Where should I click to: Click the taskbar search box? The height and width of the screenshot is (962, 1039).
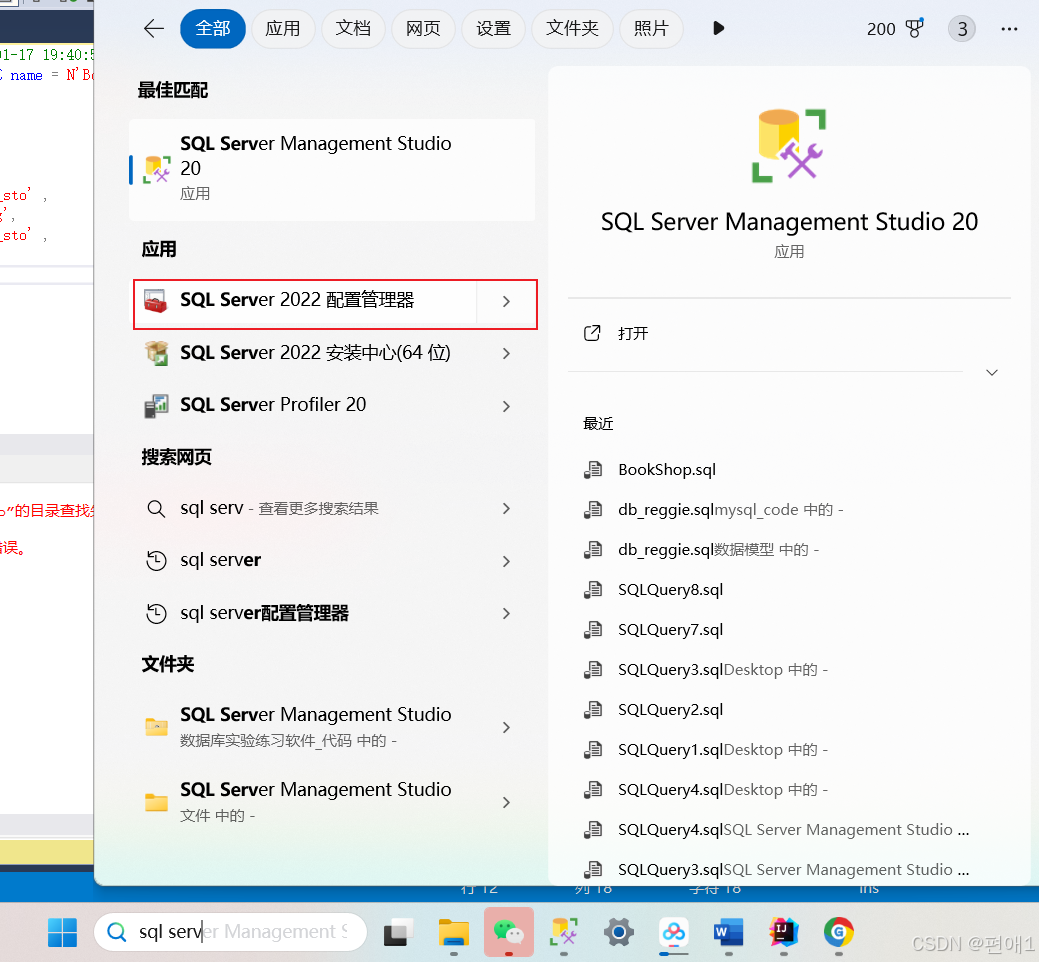231,932
